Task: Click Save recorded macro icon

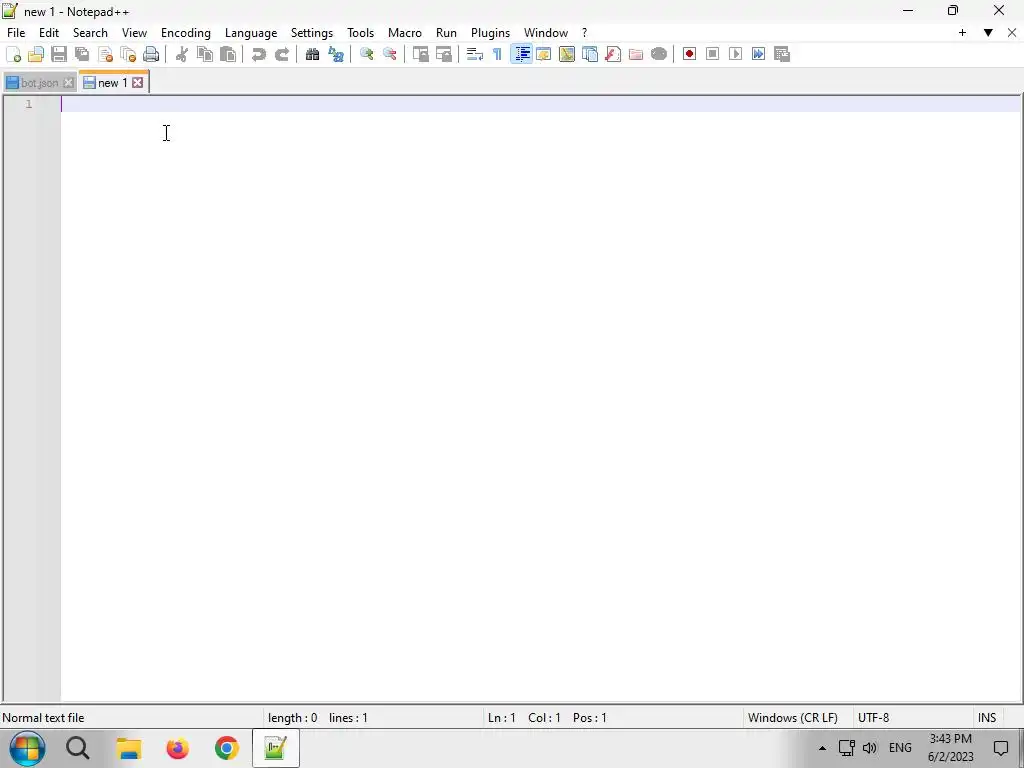Action: [x=782, y=54]
